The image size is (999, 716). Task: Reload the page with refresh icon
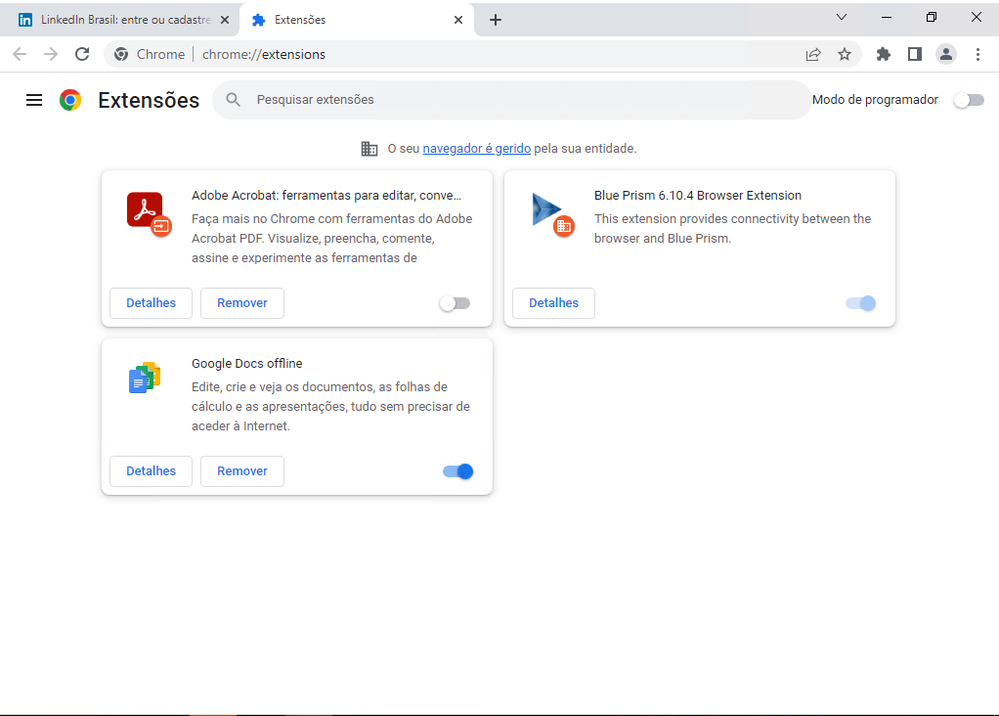[82, 54]
